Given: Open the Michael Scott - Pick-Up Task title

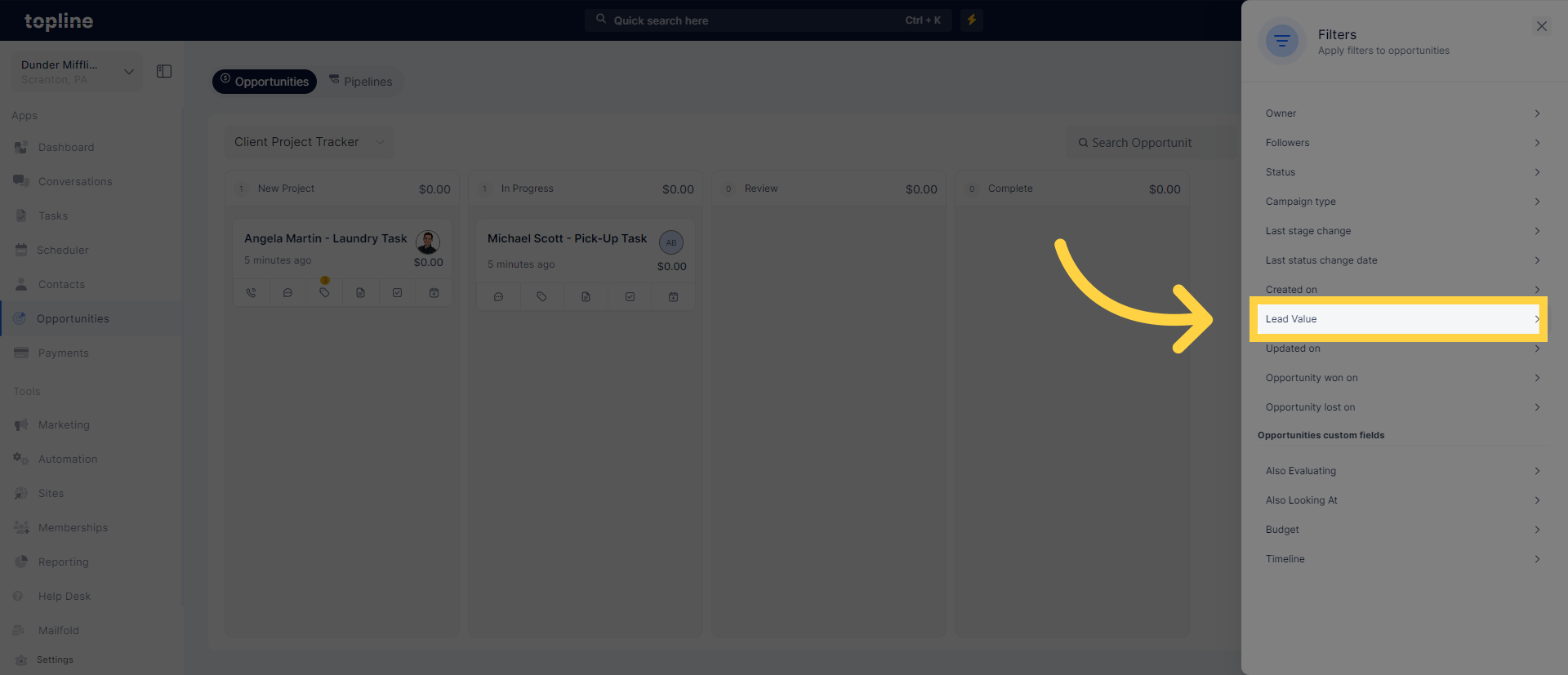Looking at the screenshot, I should pos(567,238).
